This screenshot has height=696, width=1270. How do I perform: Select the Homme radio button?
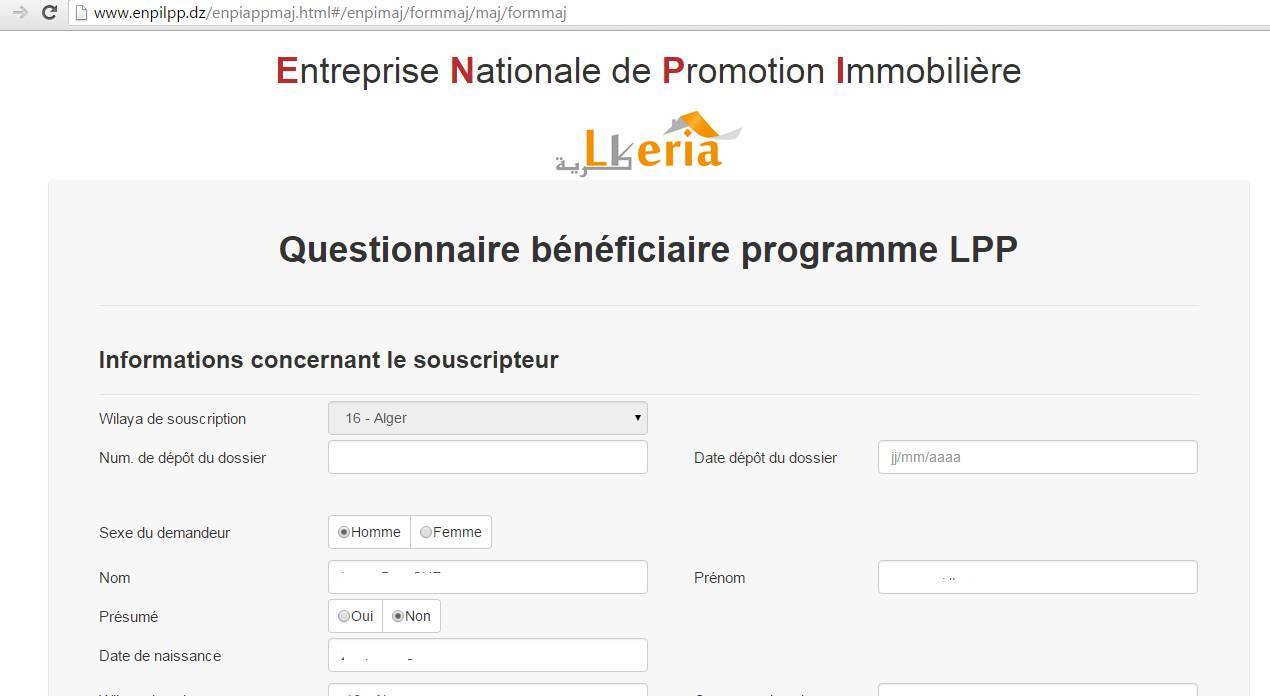pyautogui.click(x=344, y=532)
